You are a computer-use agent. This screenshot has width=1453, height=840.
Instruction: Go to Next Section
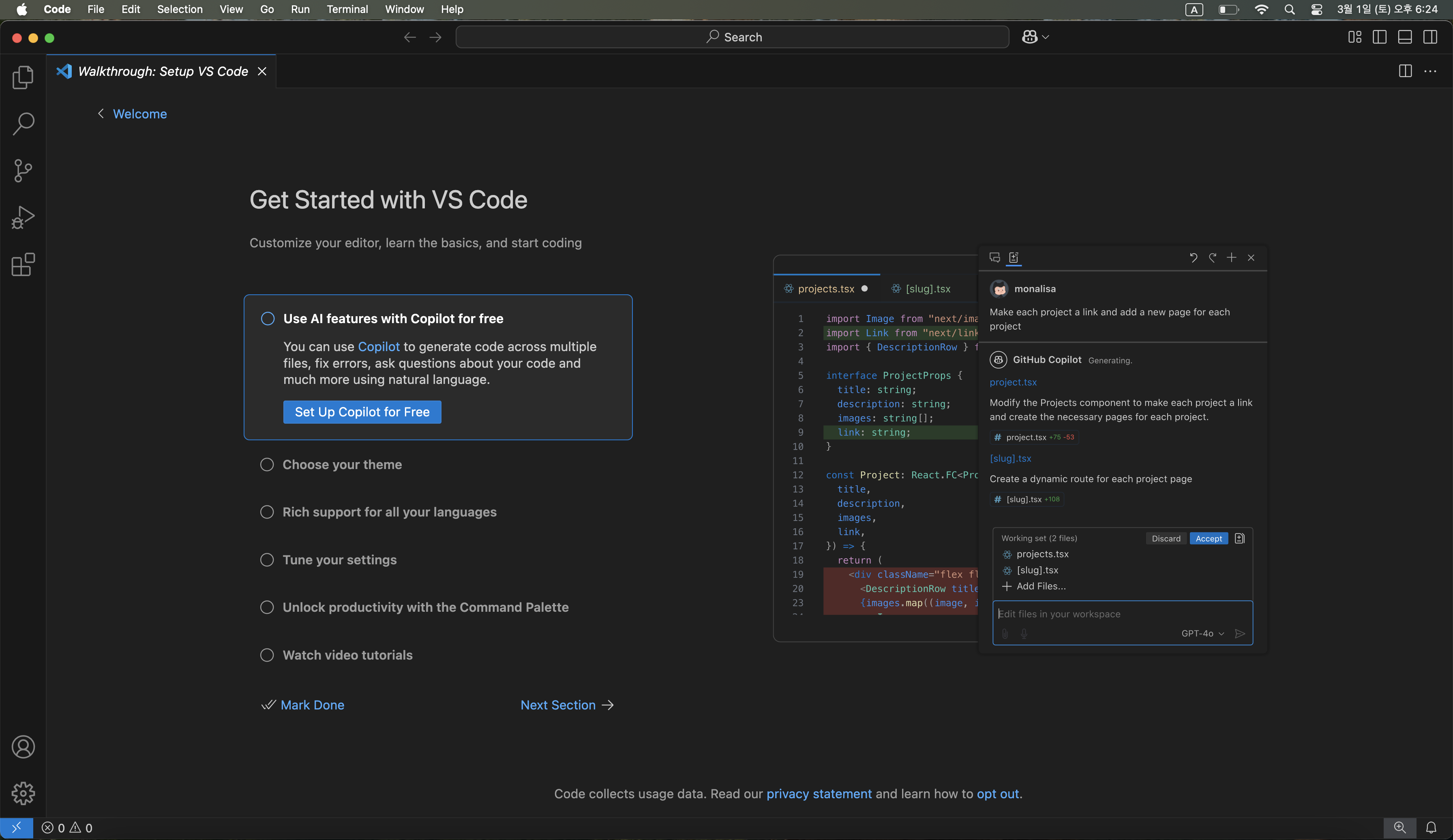point(567,705)
